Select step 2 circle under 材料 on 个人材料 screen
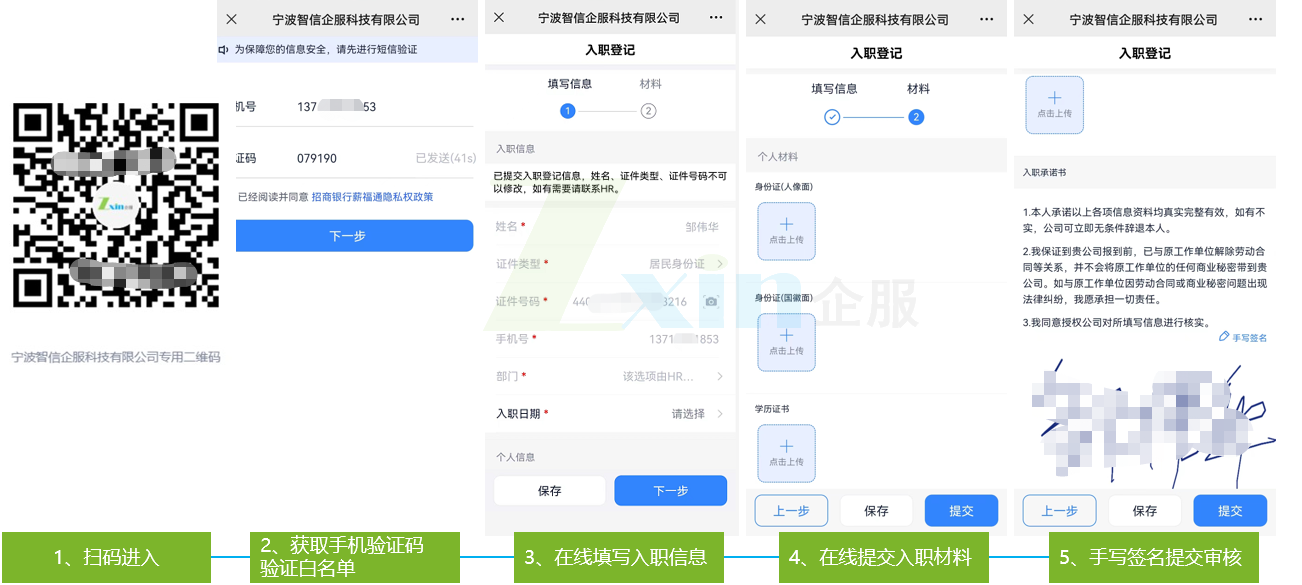 (x=916, y=117)
